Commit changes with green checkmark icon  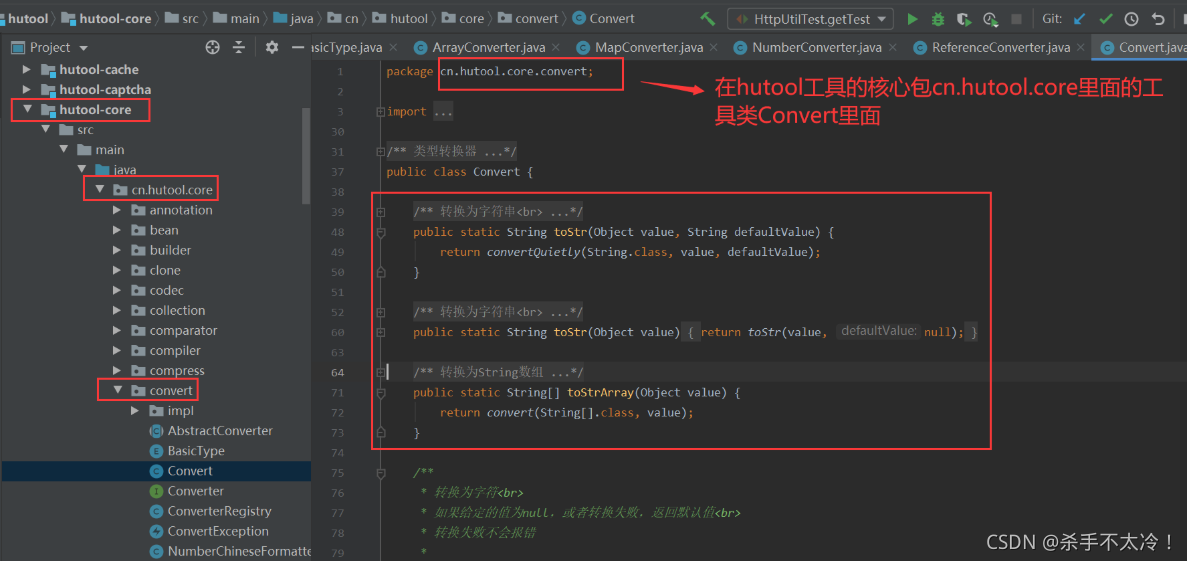(1106, 19)
